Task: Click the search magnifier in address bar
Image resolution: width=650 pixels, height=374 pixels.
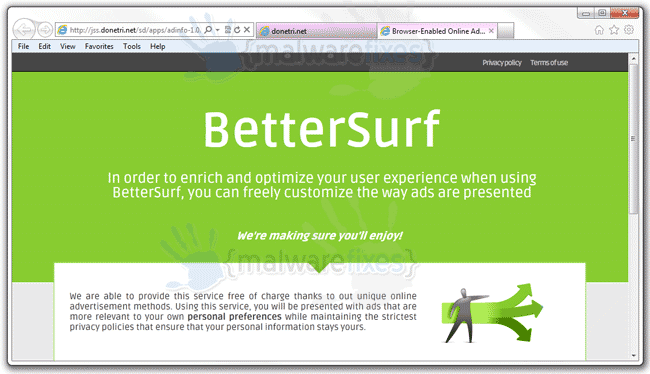Action: (209, 30)
